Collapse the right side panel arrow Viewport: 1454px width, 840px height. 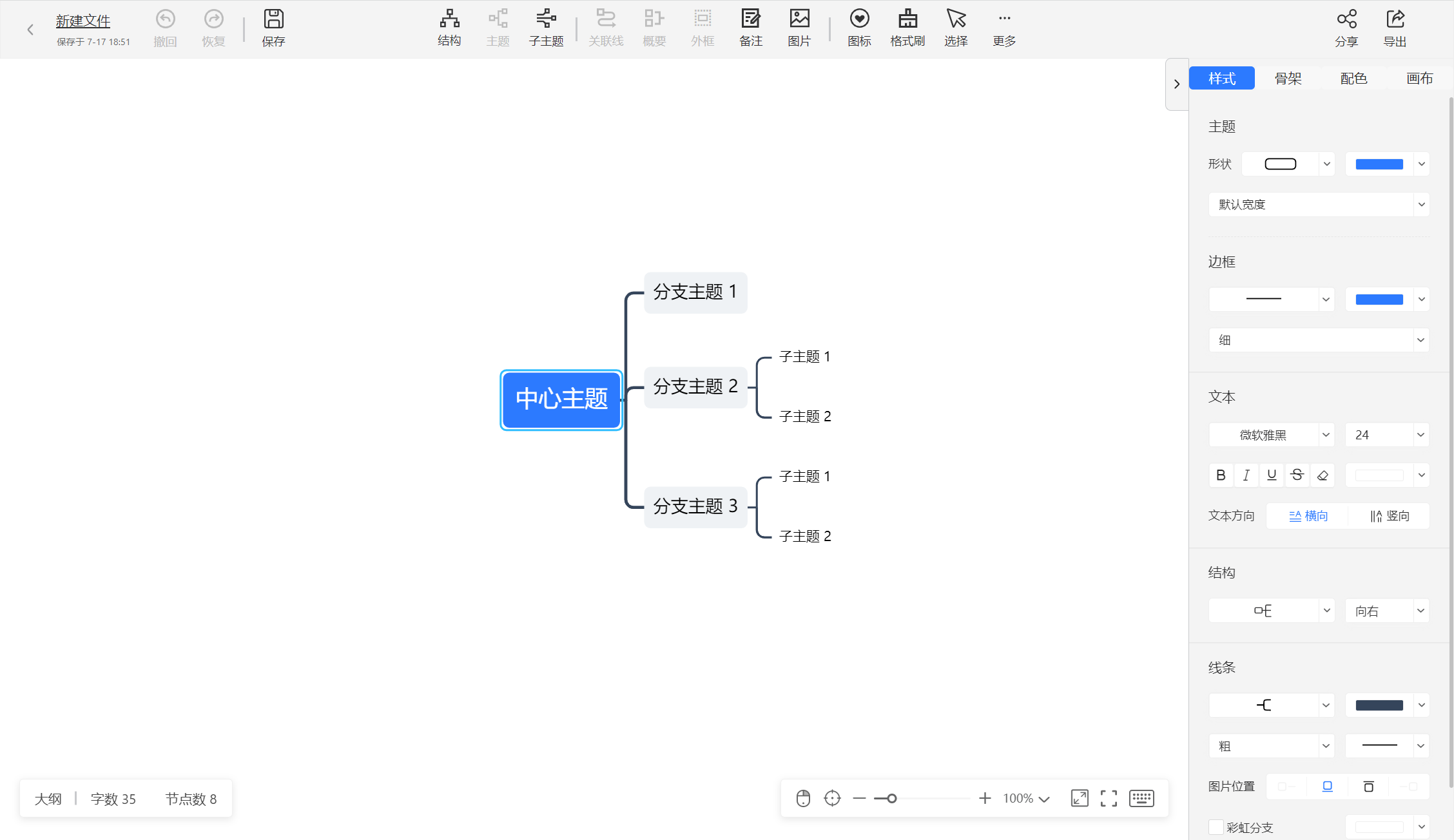click(1177, 84)
